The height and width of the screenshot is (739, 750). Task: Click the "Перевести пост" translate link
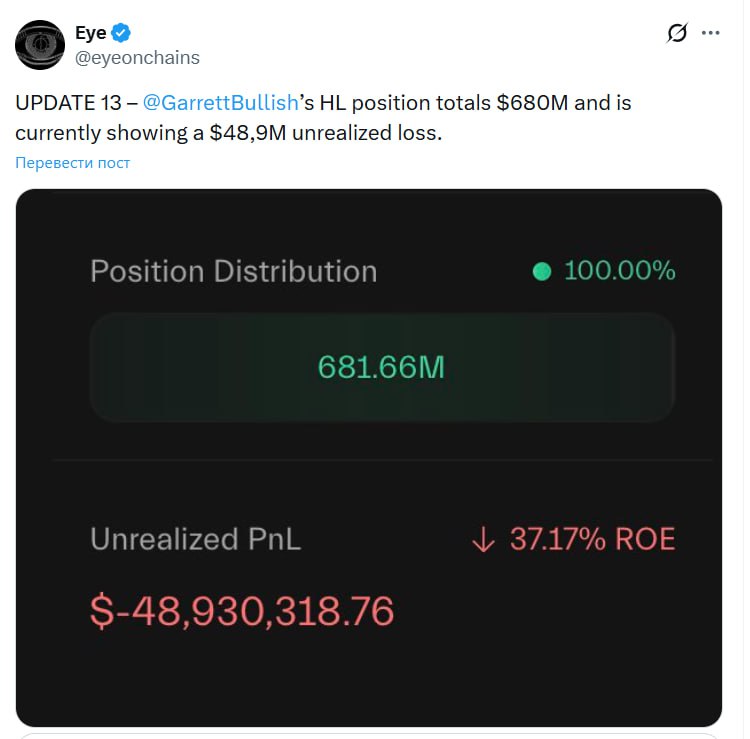point(72,162)
